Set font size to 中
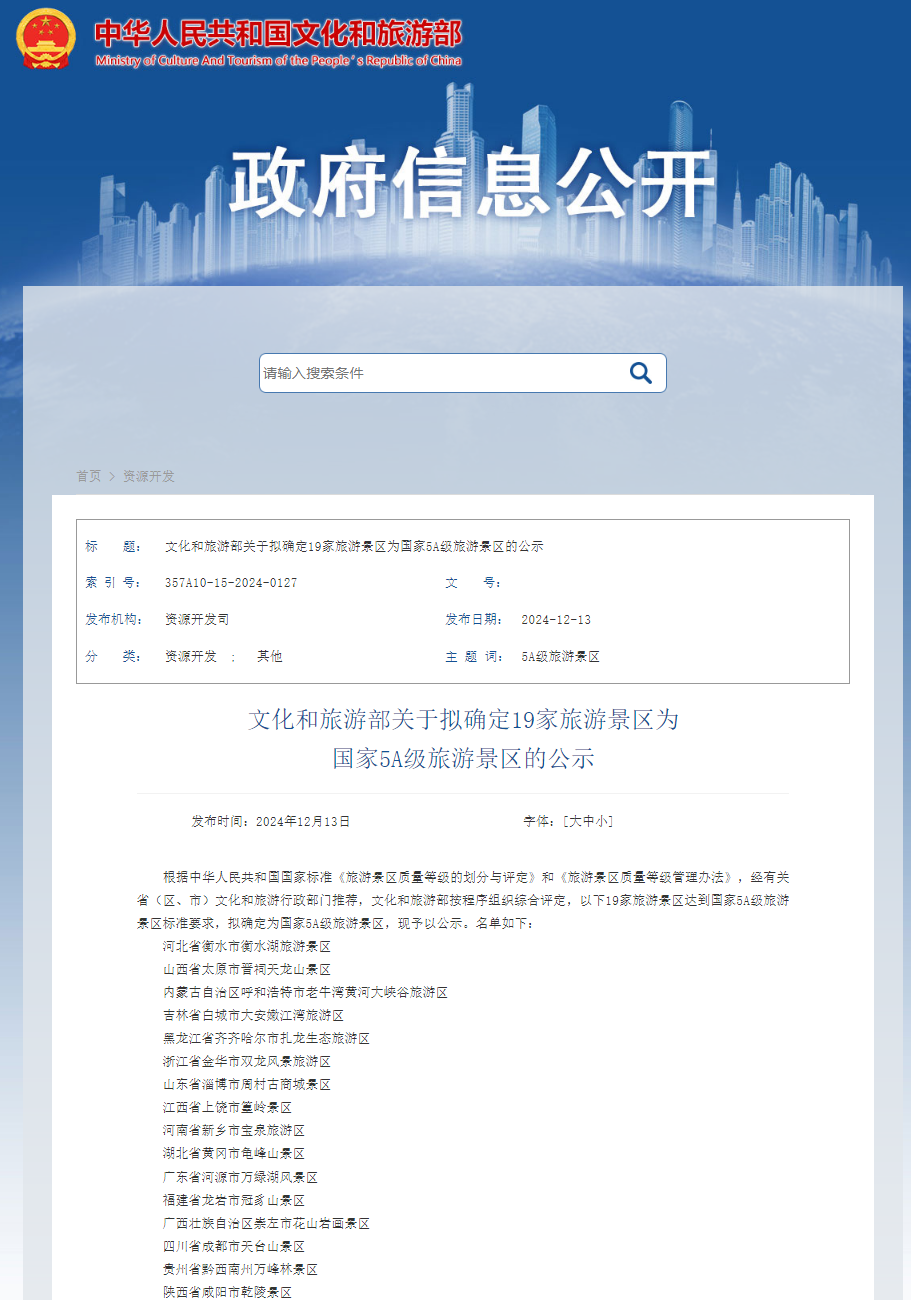Screen dimensions: 911x1300 (588, 821)
